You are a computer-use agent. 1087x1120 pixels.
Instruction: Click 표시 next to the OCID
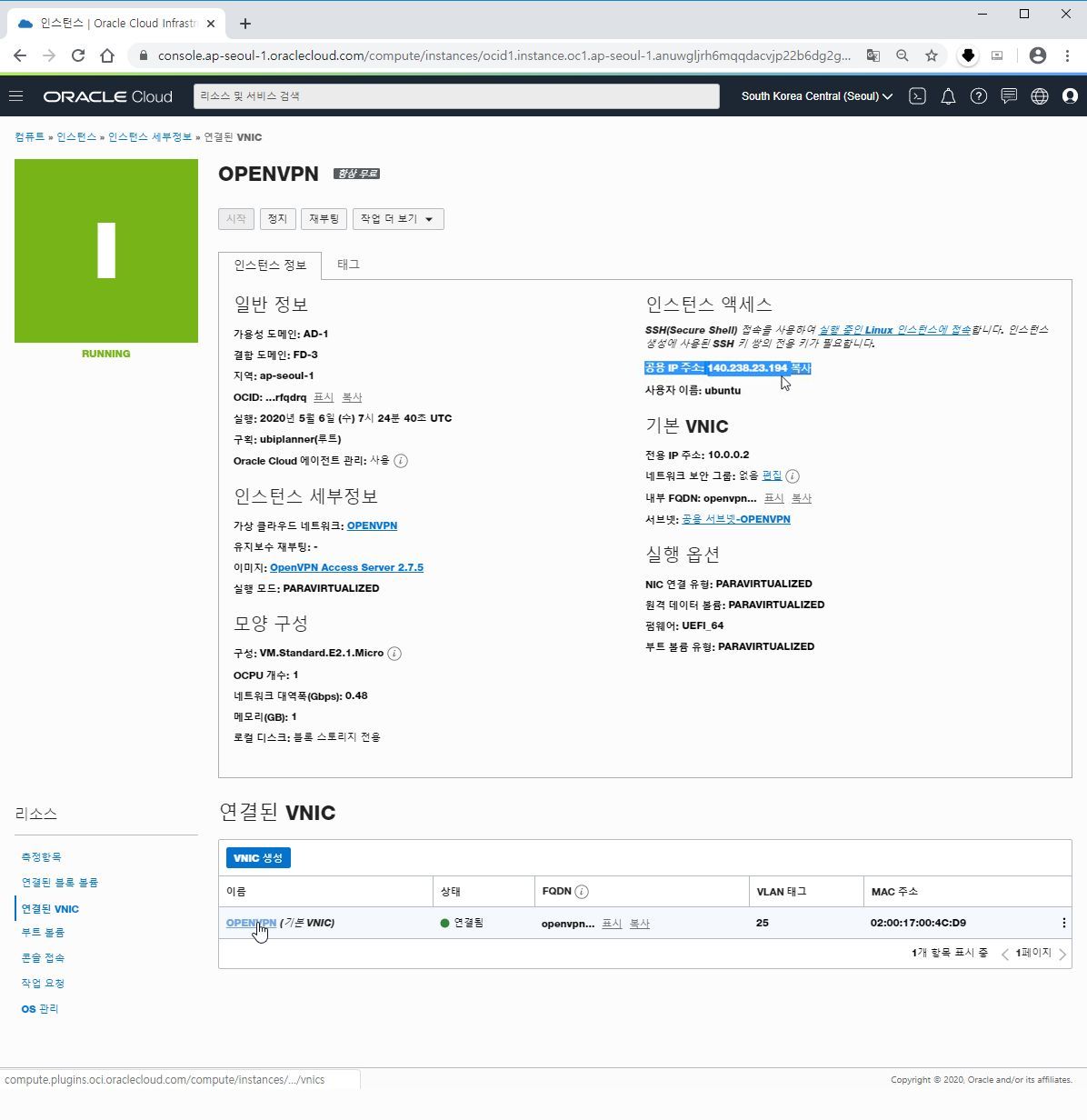coord(324,397)
